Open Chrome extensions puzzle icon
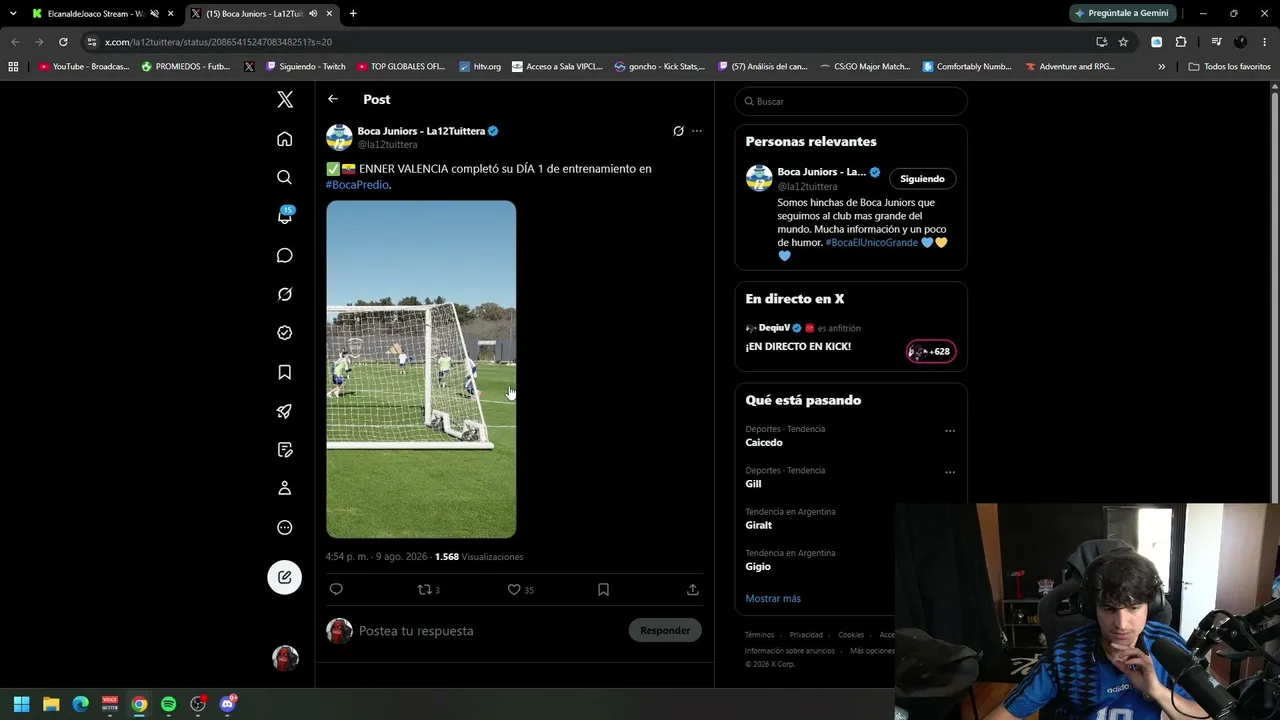 1181,42
